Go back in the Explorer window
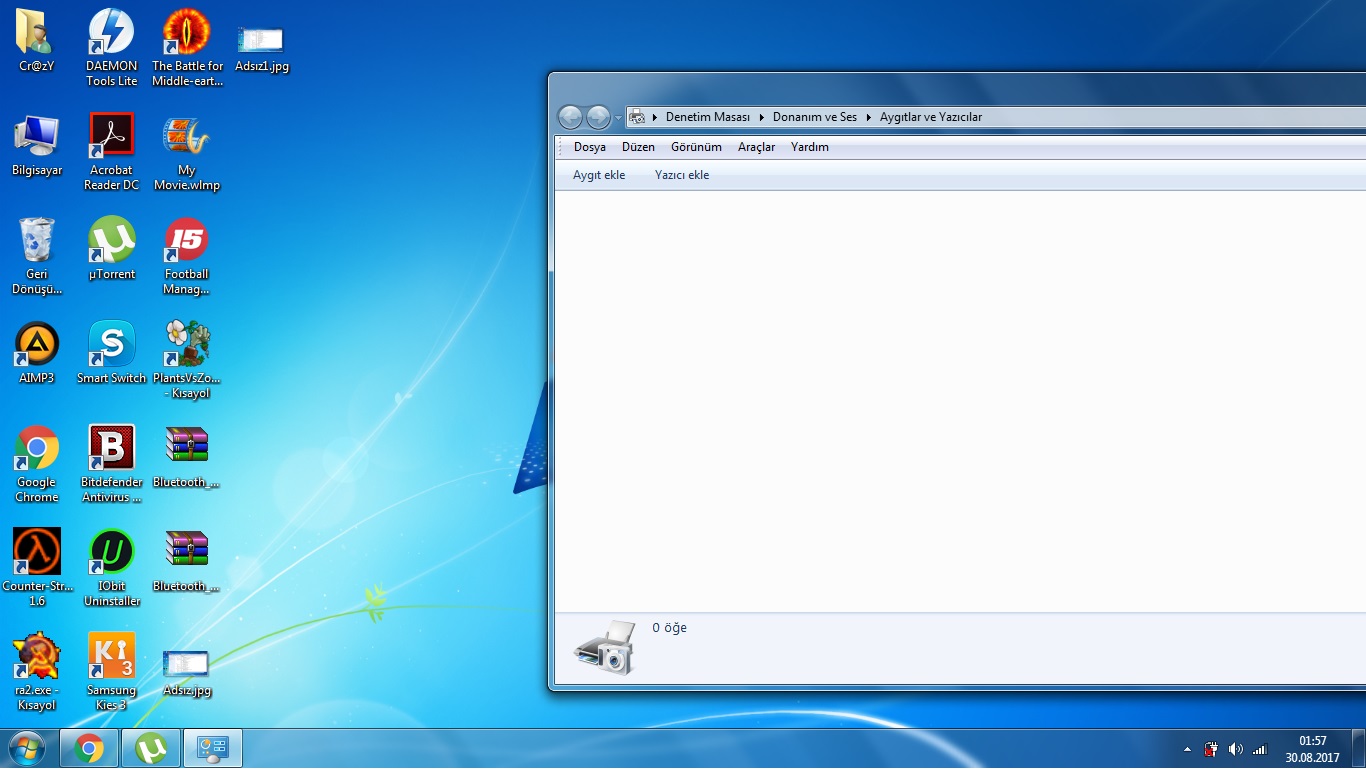This screenshot has height=772, width=1366. (x=570, y=117)
